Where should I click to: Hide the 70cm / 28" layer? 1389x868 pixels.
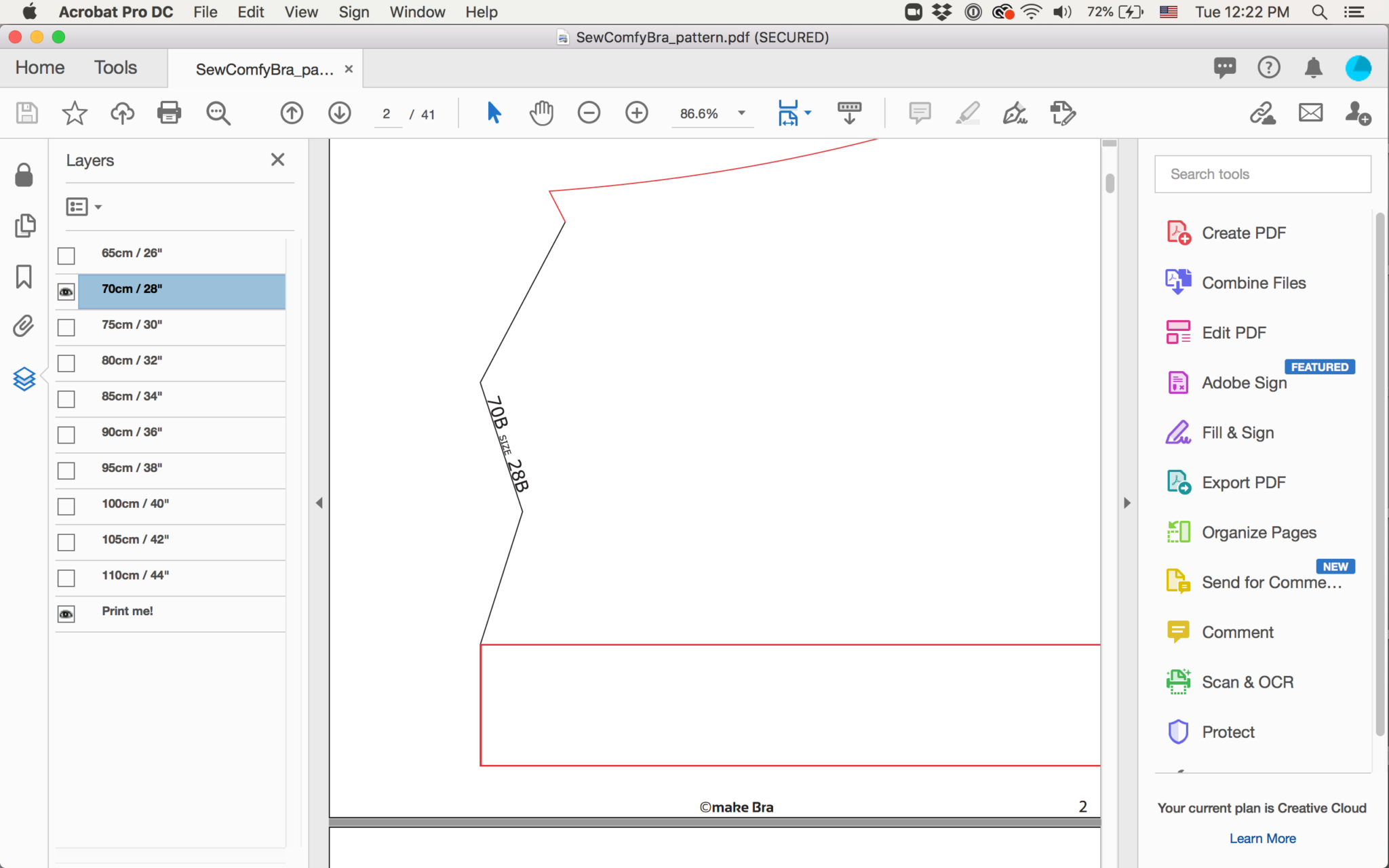66,292
